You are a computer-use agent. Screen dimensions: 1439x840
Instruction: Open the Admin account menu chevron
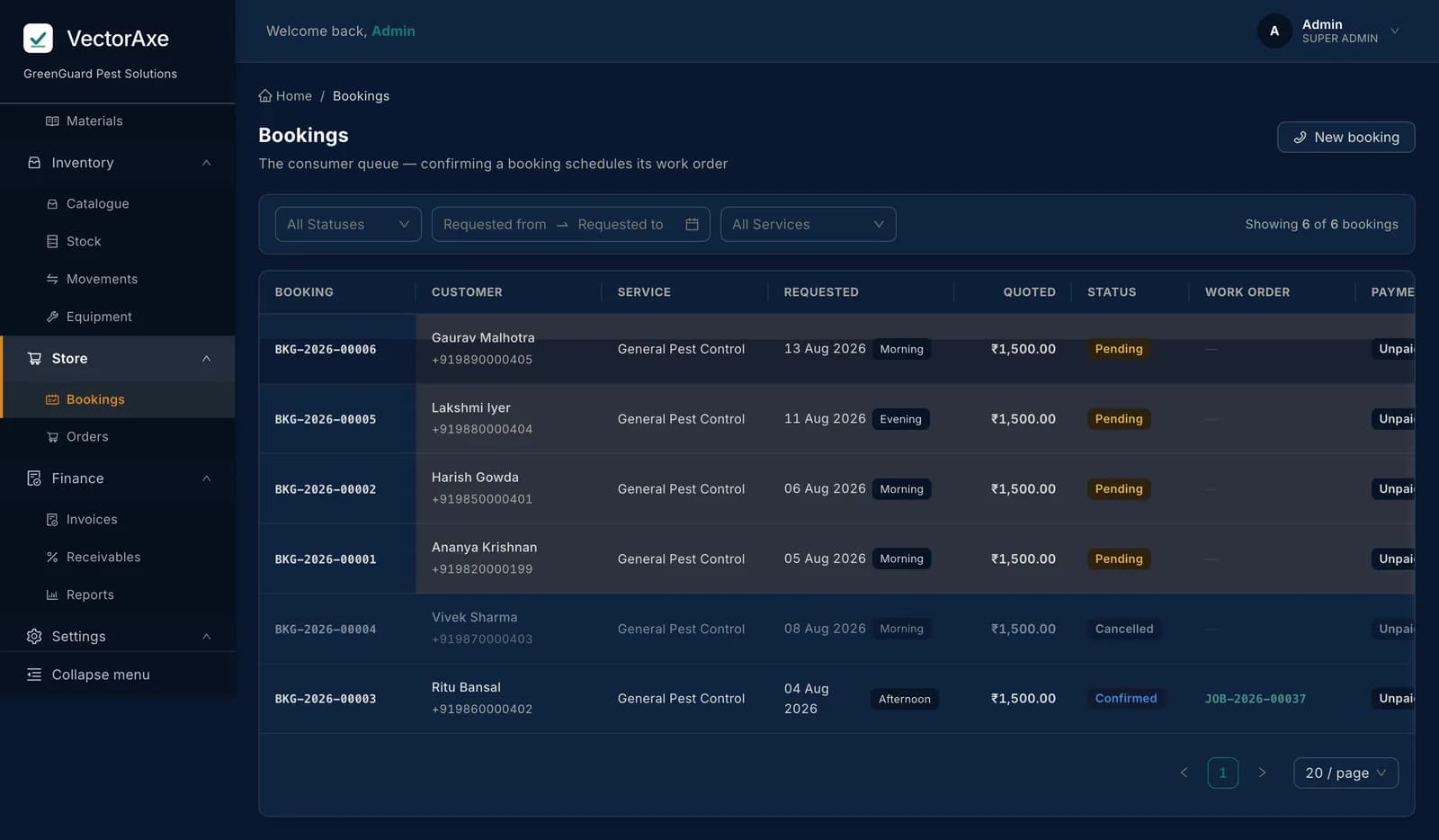1395,31
